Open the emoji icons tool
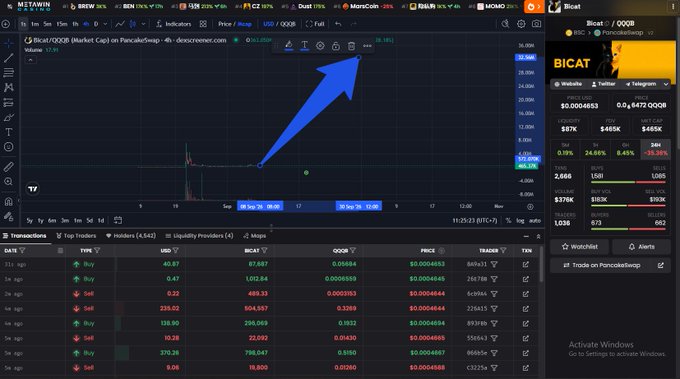680x379 pixels. [8, 147]
